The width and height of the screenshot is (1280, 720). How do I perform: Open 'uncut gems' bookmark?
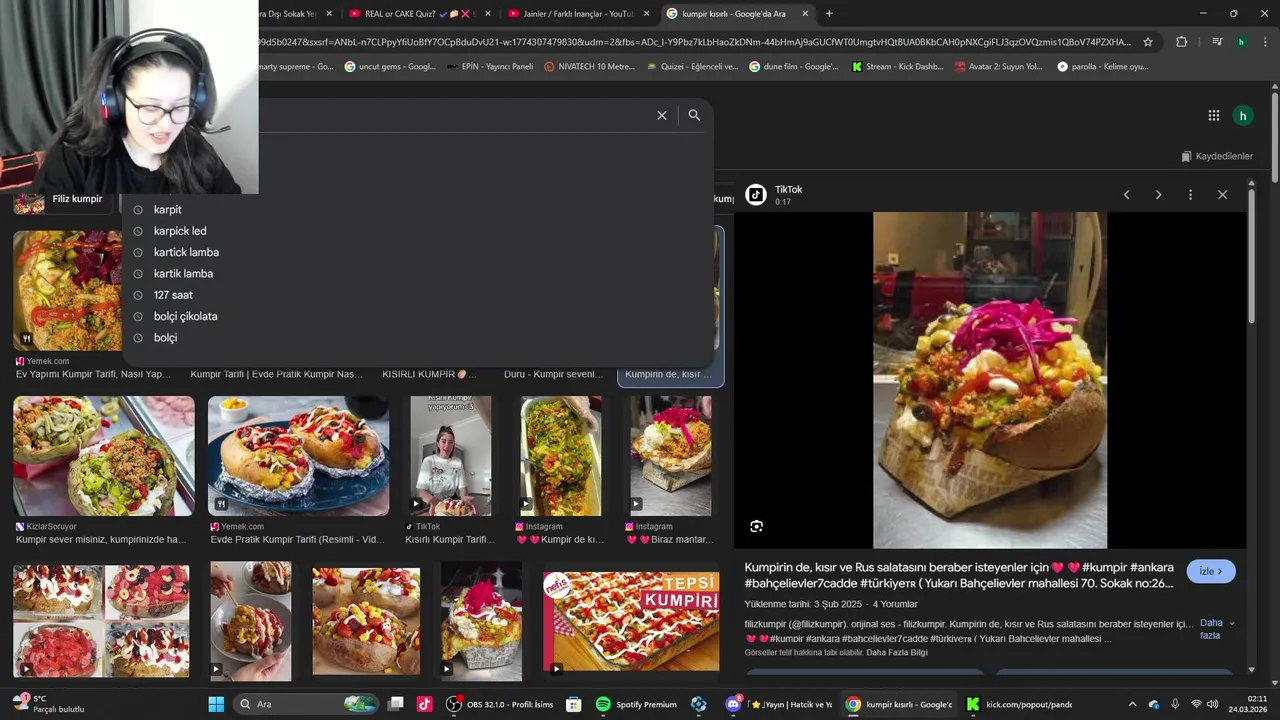390,67
